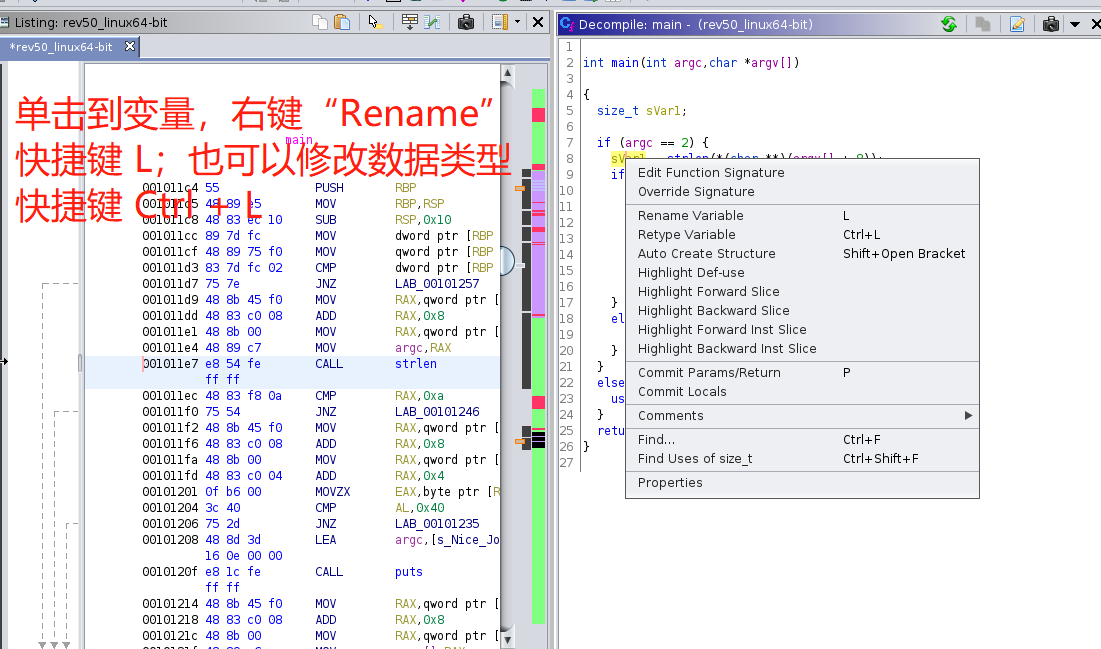Select Retype Variable in context menu
Image resolution: width=1101 pixels, height=649 pixels.
pos(686,234)
